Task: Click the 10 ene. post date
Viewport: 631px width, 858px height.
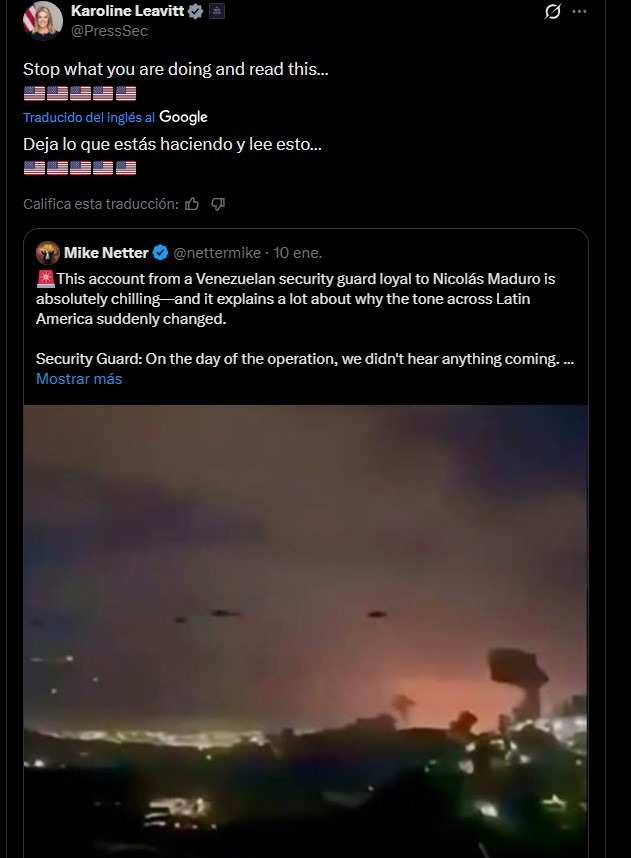Action: (x=298, y=253)
